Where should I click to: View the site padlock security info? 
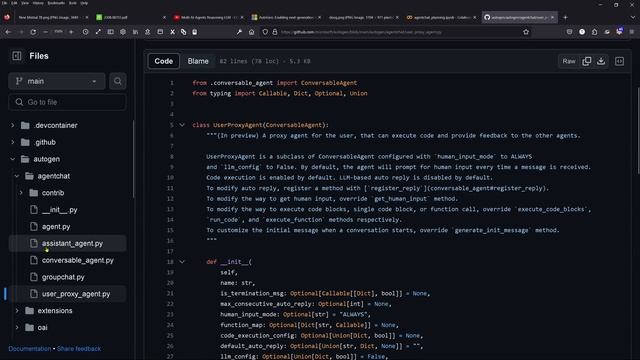275,32
